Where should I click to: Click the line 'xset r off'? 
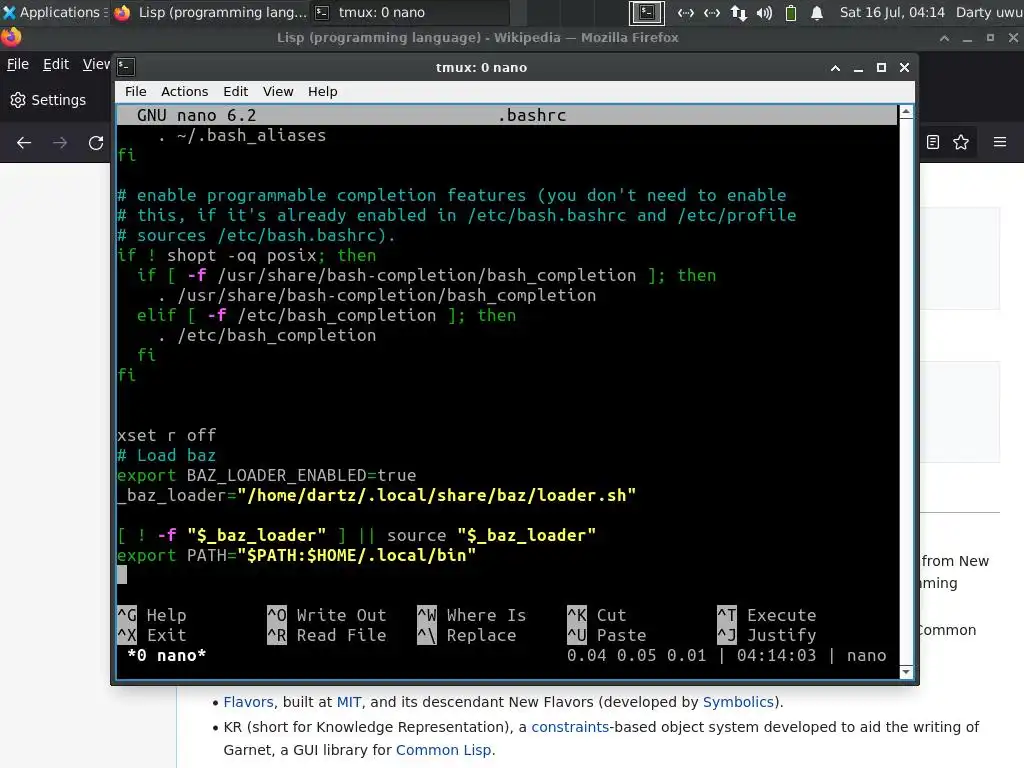(167, 435)
